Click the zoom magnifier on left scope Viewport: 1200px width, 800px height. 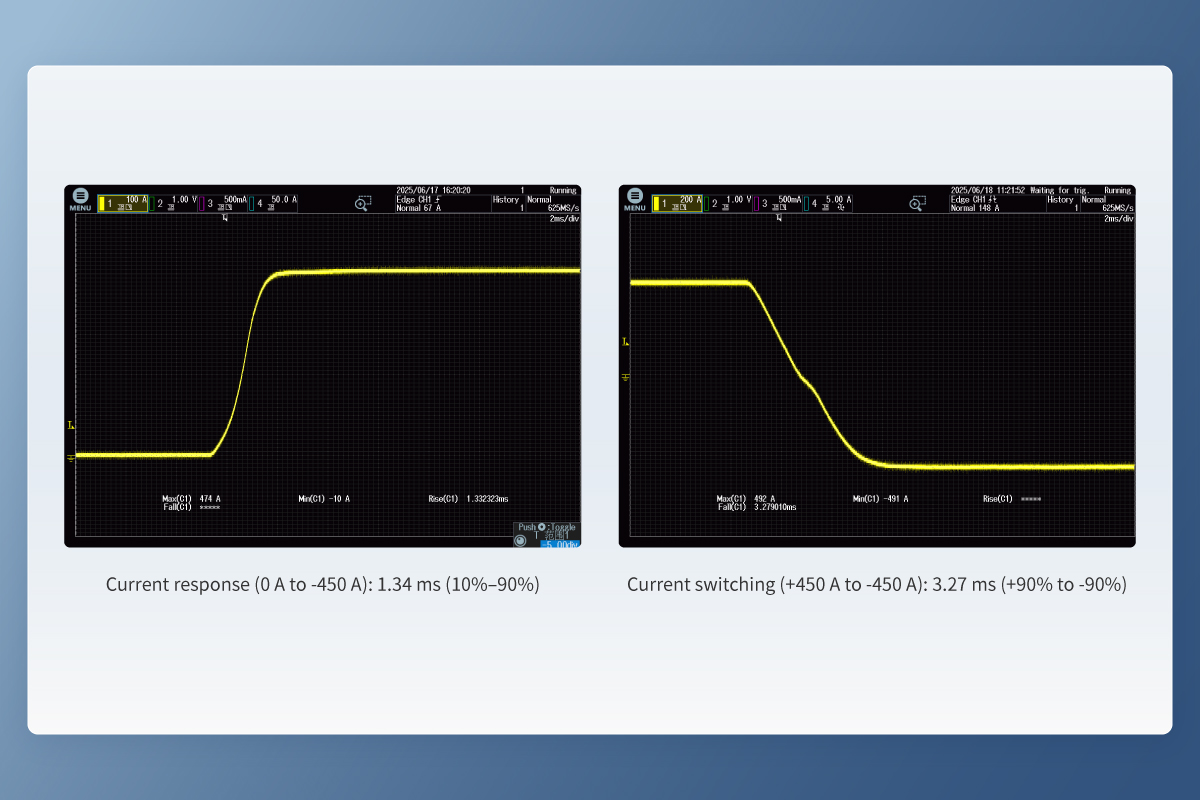point(363,203)
